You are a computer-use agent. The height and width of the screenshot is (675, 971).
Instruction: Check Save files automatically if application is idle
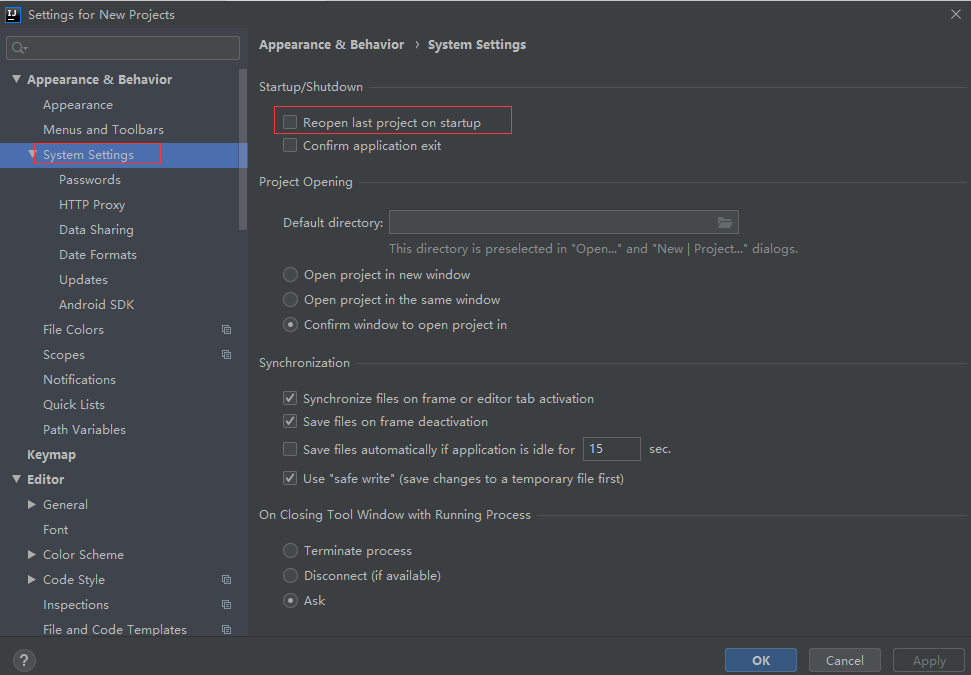pyautogui.click(x=289, y=448)
